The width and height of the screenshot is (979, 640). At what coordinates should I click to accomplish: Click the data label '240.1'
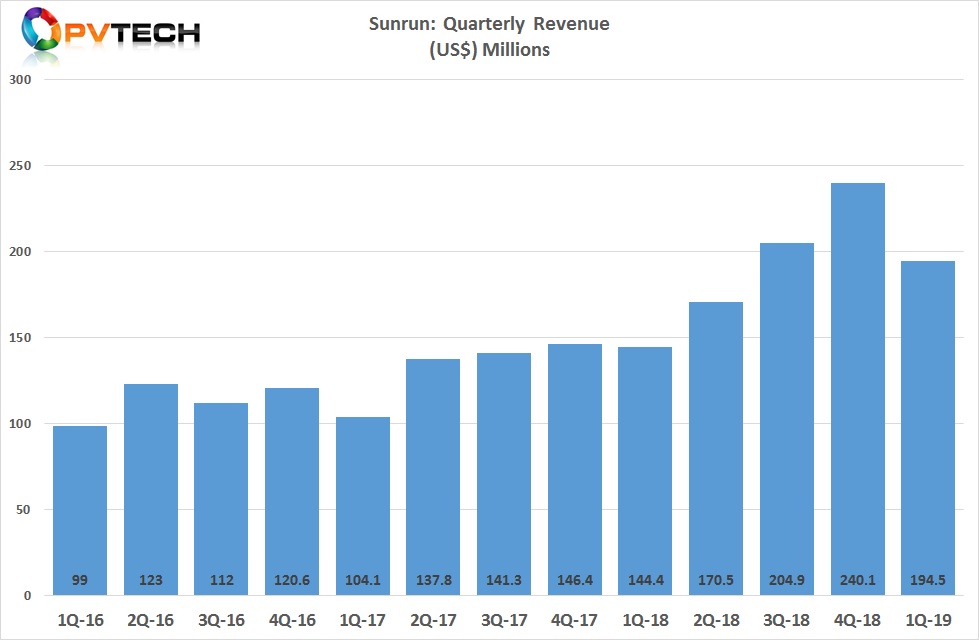point(858,580)
